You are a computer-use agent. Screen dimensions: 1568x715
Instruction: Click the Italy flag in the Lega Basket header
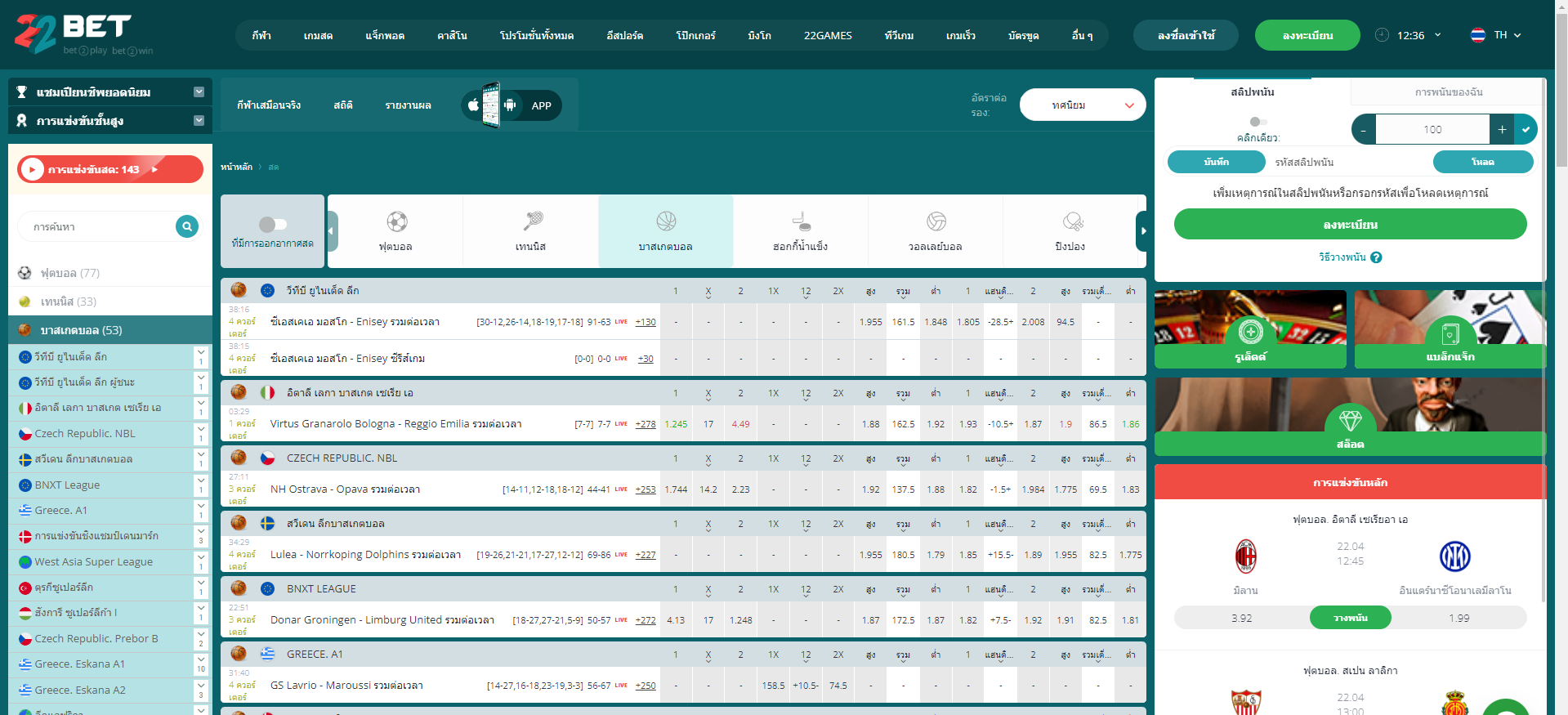267,392
